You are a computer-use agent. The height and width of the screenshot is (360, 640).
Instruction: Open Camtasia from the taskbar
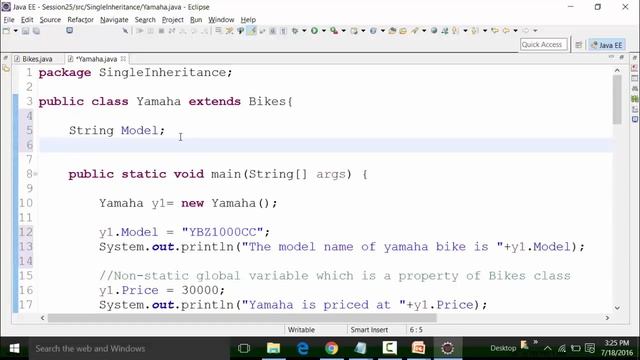[x=389, y=349]
